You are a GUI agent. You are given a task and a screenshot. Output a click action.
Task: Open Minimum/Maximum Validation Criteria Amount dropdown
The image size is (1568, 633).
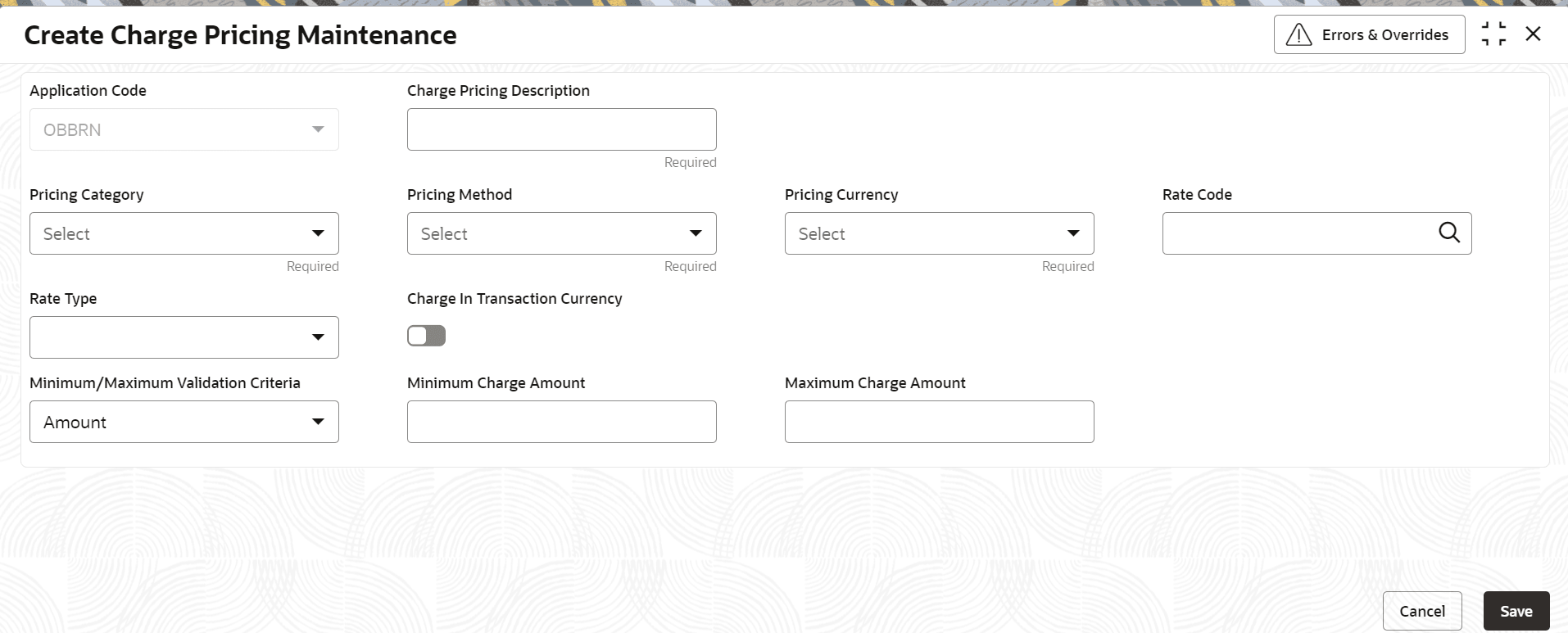[184, 422]
